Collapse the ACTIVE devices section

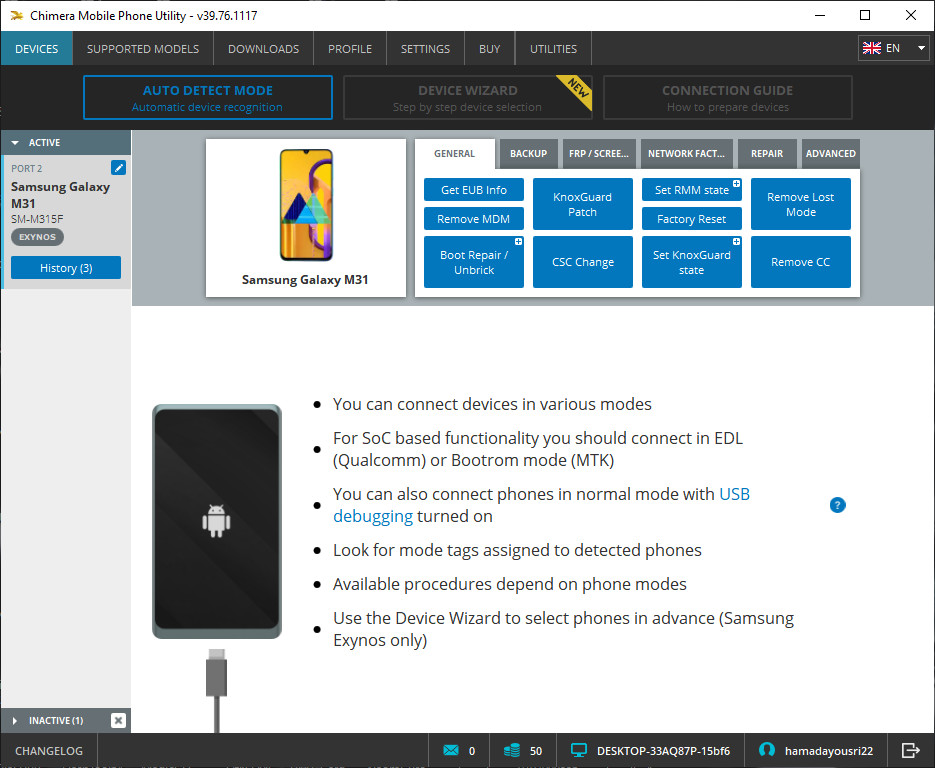pyautogui.click(x=14, y=142)
